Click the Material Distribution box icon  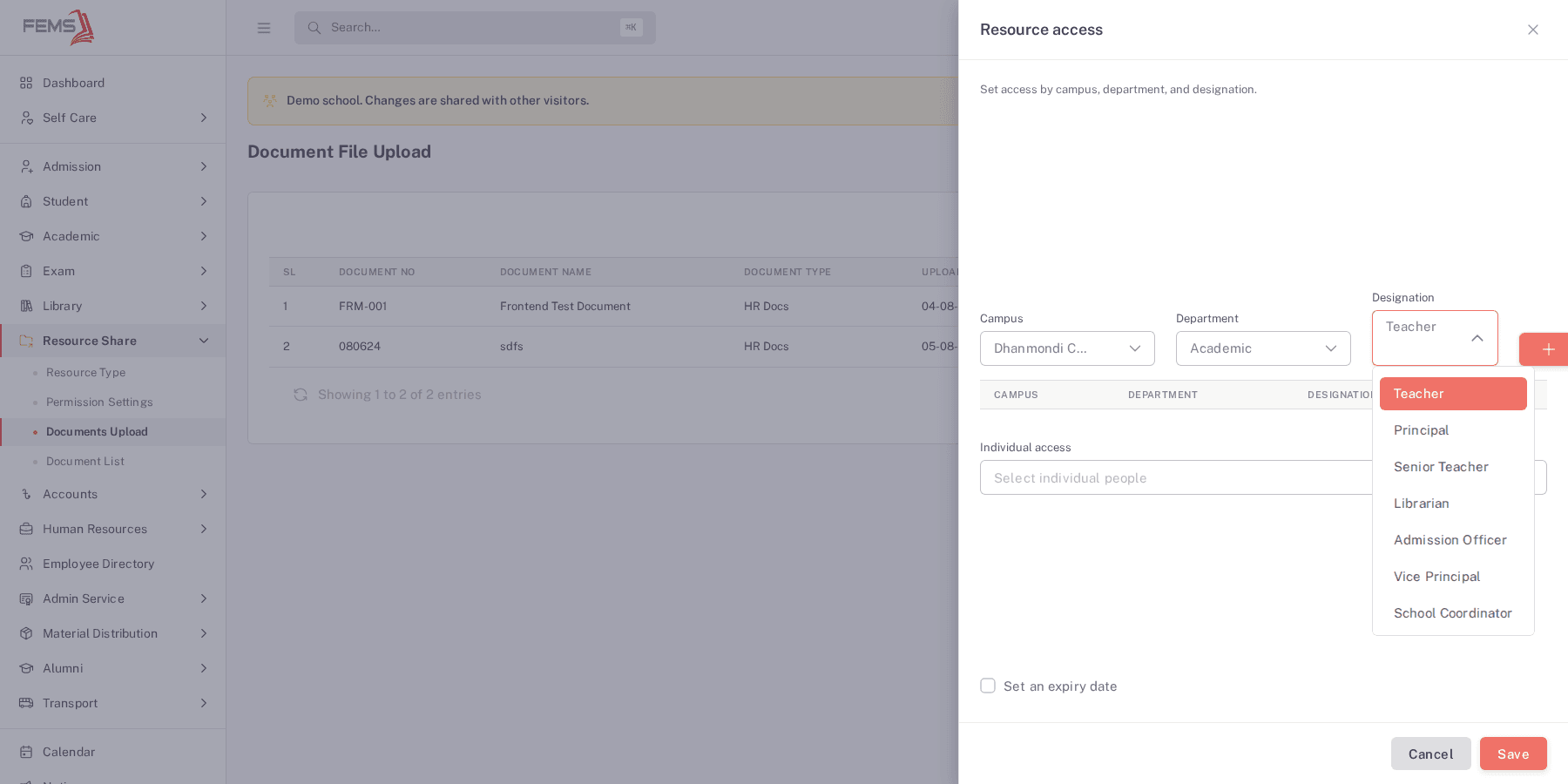26,633
